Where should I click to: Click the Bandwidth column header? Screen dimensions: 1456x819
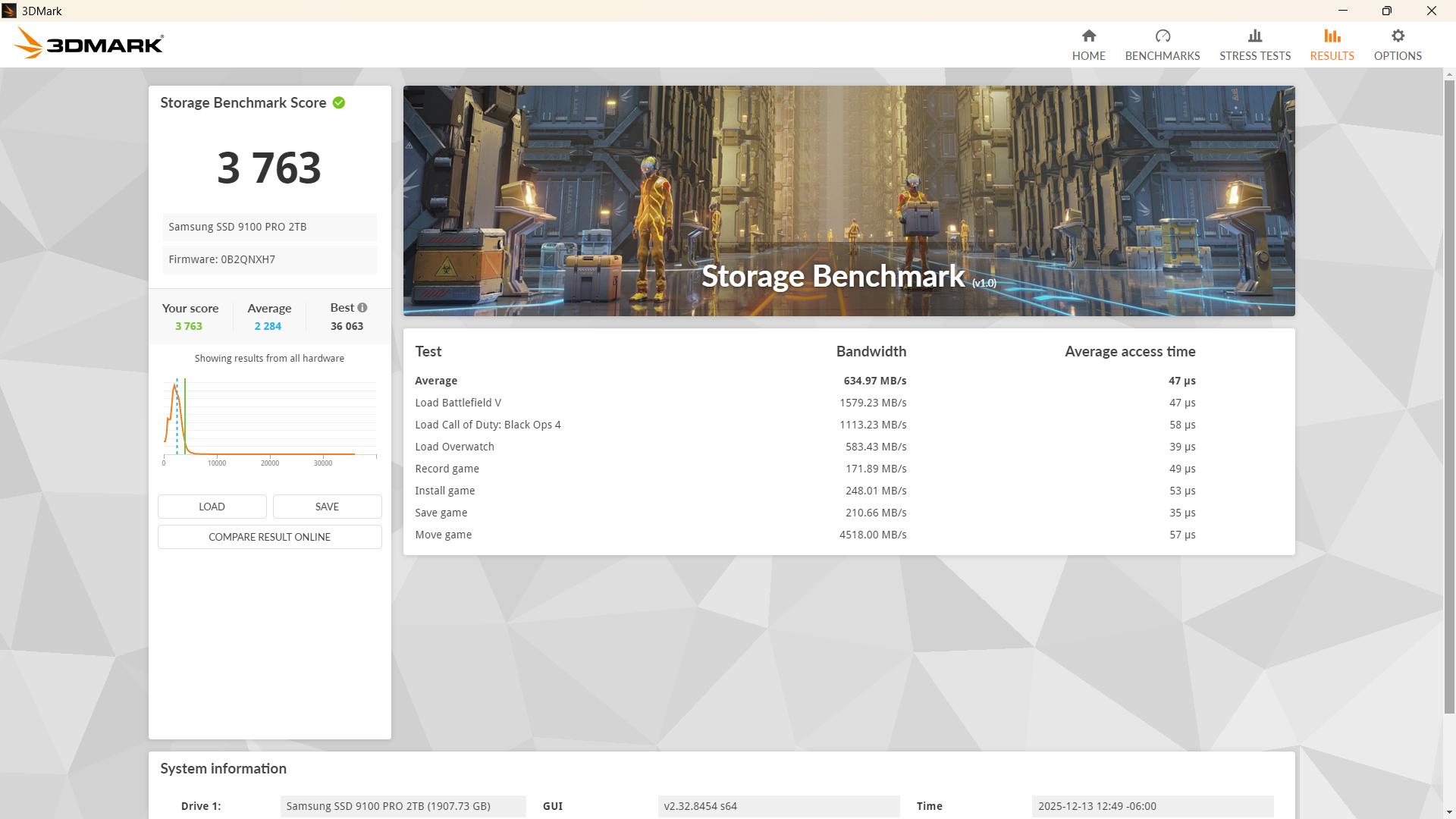coord(871,352)
